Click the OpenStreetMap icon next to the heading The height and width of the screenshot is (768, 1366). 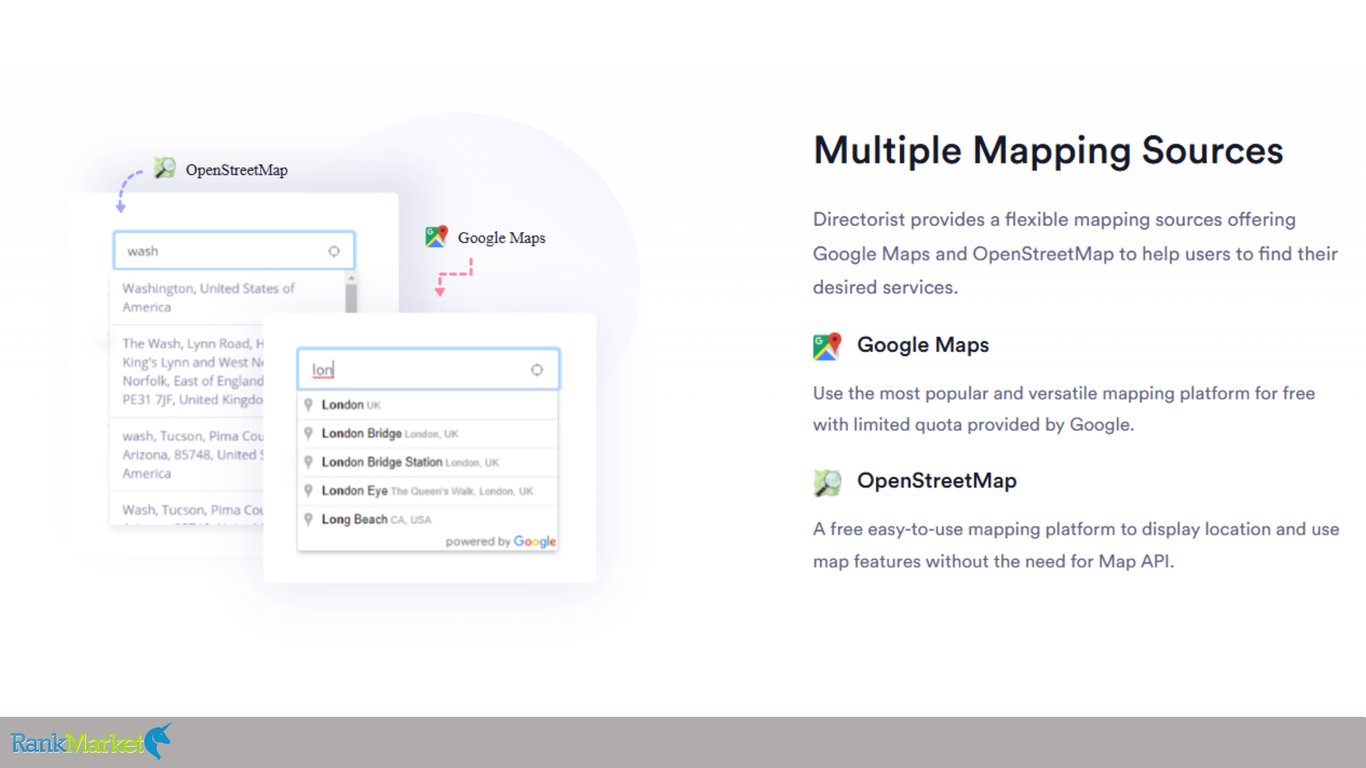(827, 482)
